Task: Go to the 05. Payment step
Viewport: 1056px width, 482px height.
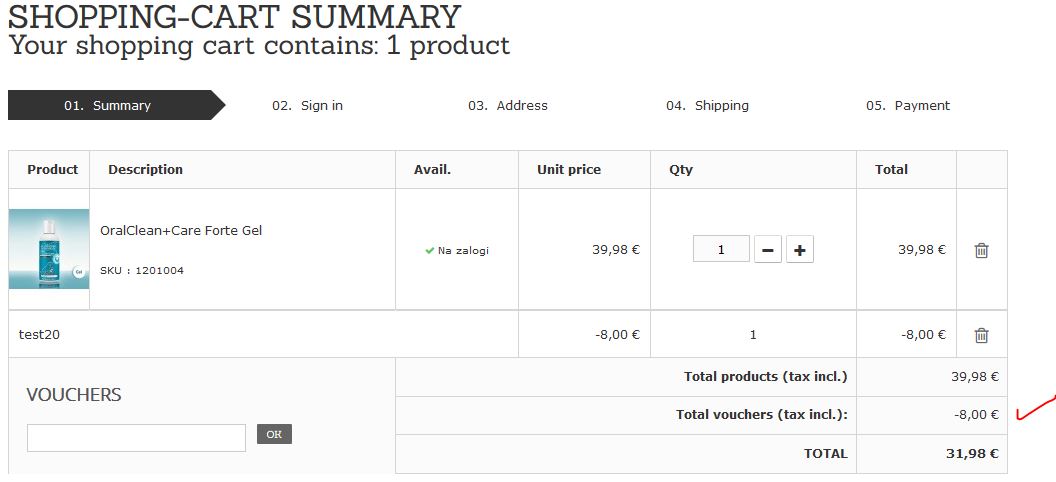Action: pos(908,106)
